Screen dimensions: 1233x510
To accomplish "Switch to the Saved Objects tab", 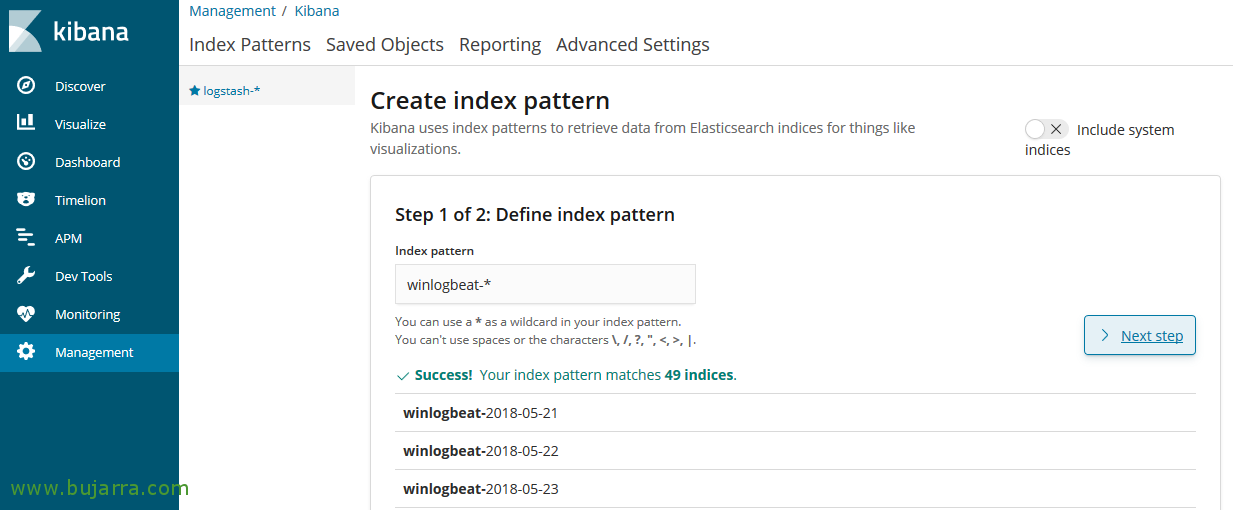I will [385, 44].
